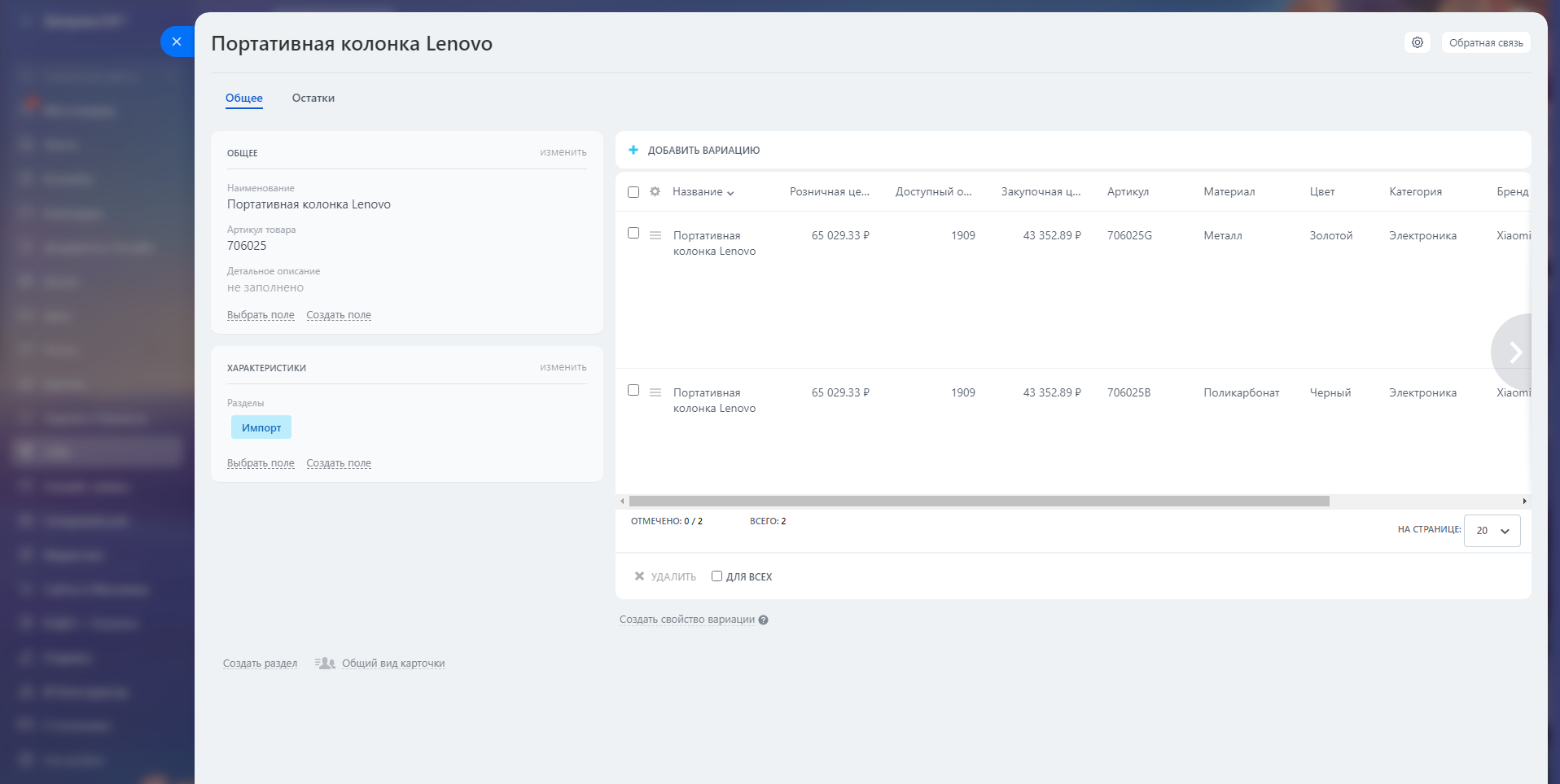1560x784 pixels.
Task: Click the horizontal table scrollbar
Action: coord(979,501)
